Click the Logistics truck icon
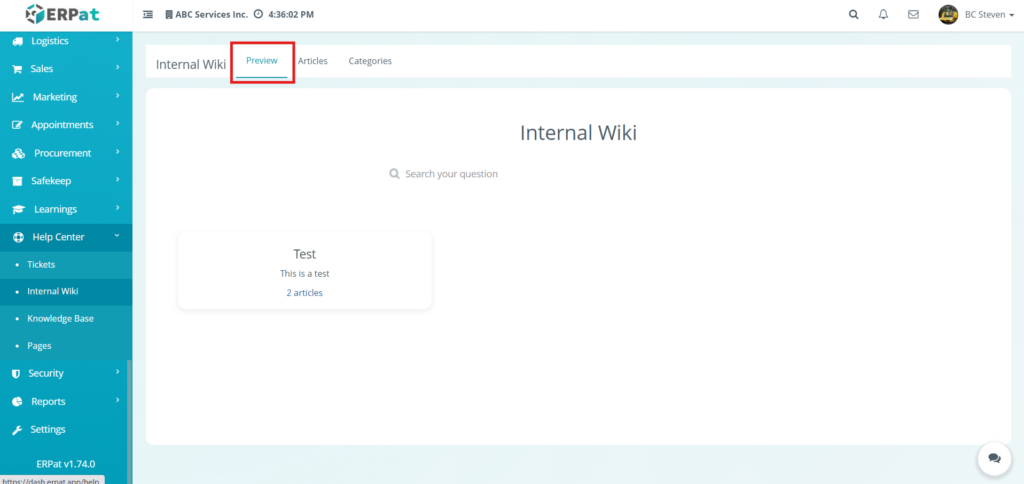This screenshot has height=484, width=1024. (18, 41)
